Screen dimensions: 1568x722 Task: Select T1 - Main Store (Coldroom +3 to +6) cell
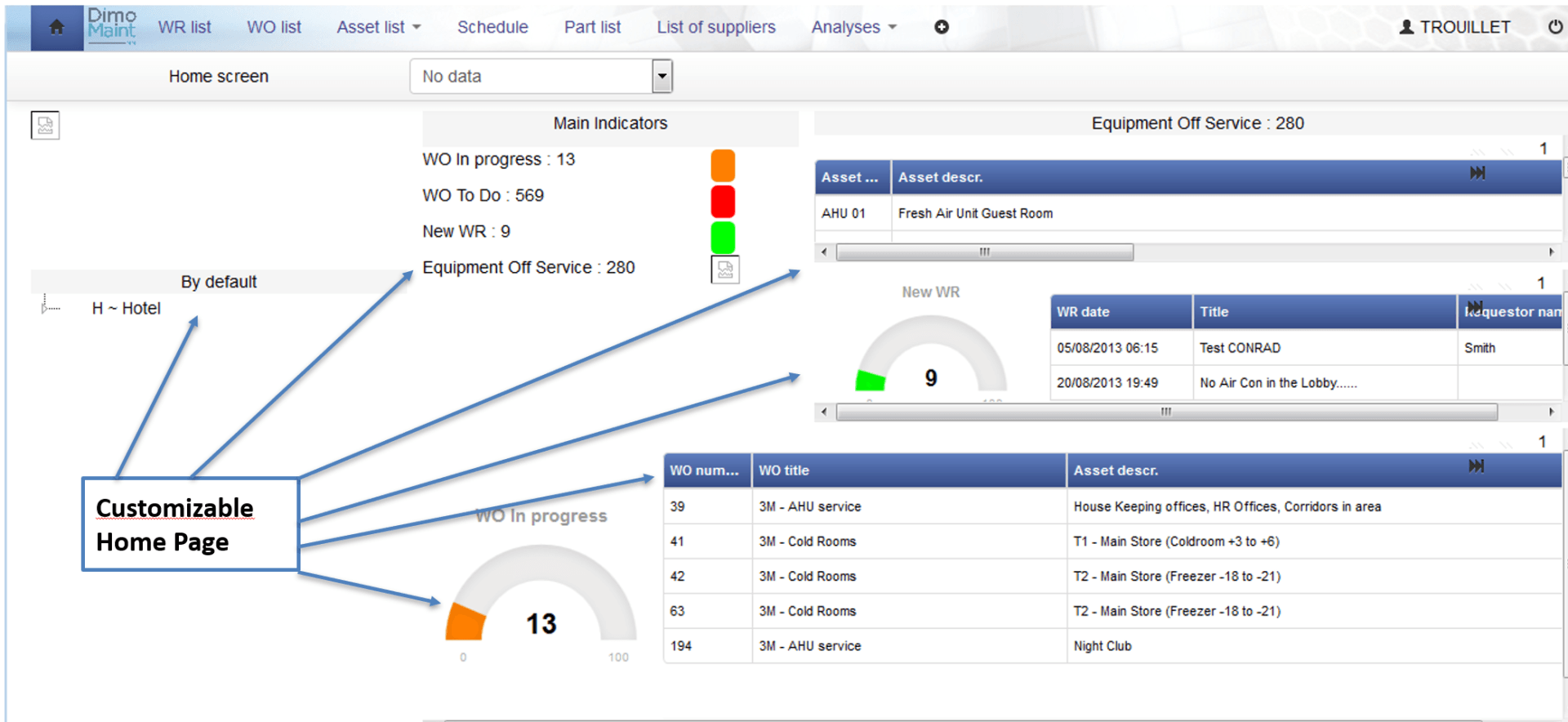[1314, 541]
